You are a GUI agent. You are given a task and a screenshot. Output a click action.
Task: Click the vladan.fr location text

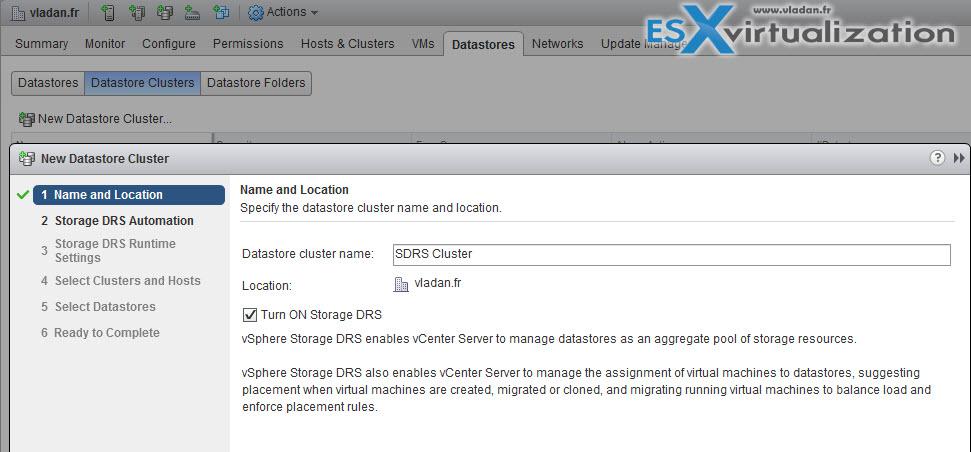[438, 284]
